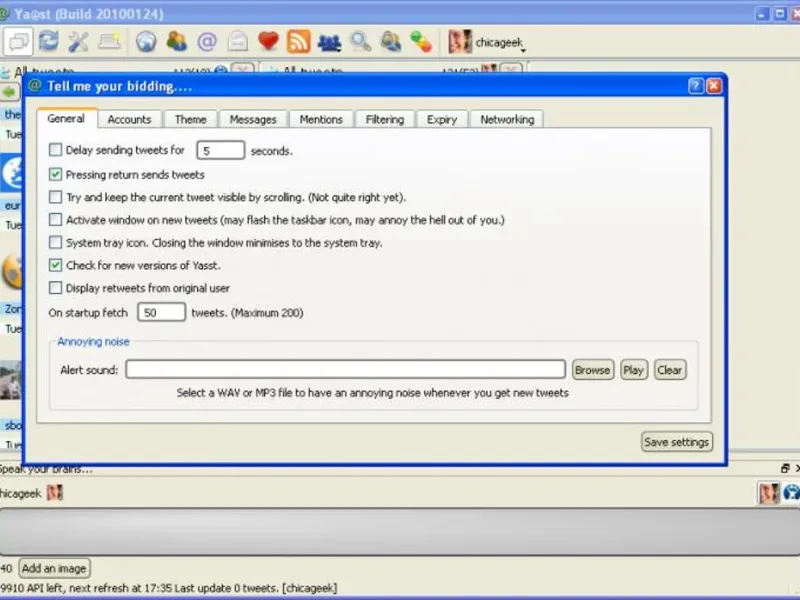Click the account avatar at compose panel right

click(x=769, y=493)
